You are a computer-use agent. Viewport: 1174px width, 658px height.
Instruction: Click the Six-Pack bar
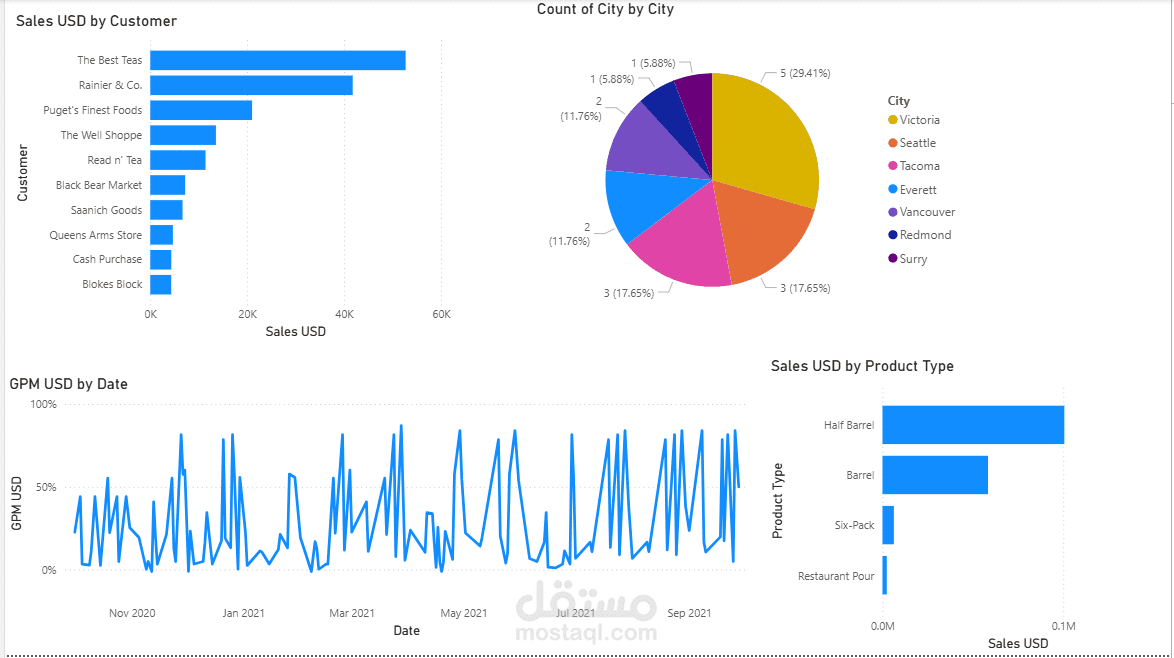pyautogui.click(x=887, y=524)
